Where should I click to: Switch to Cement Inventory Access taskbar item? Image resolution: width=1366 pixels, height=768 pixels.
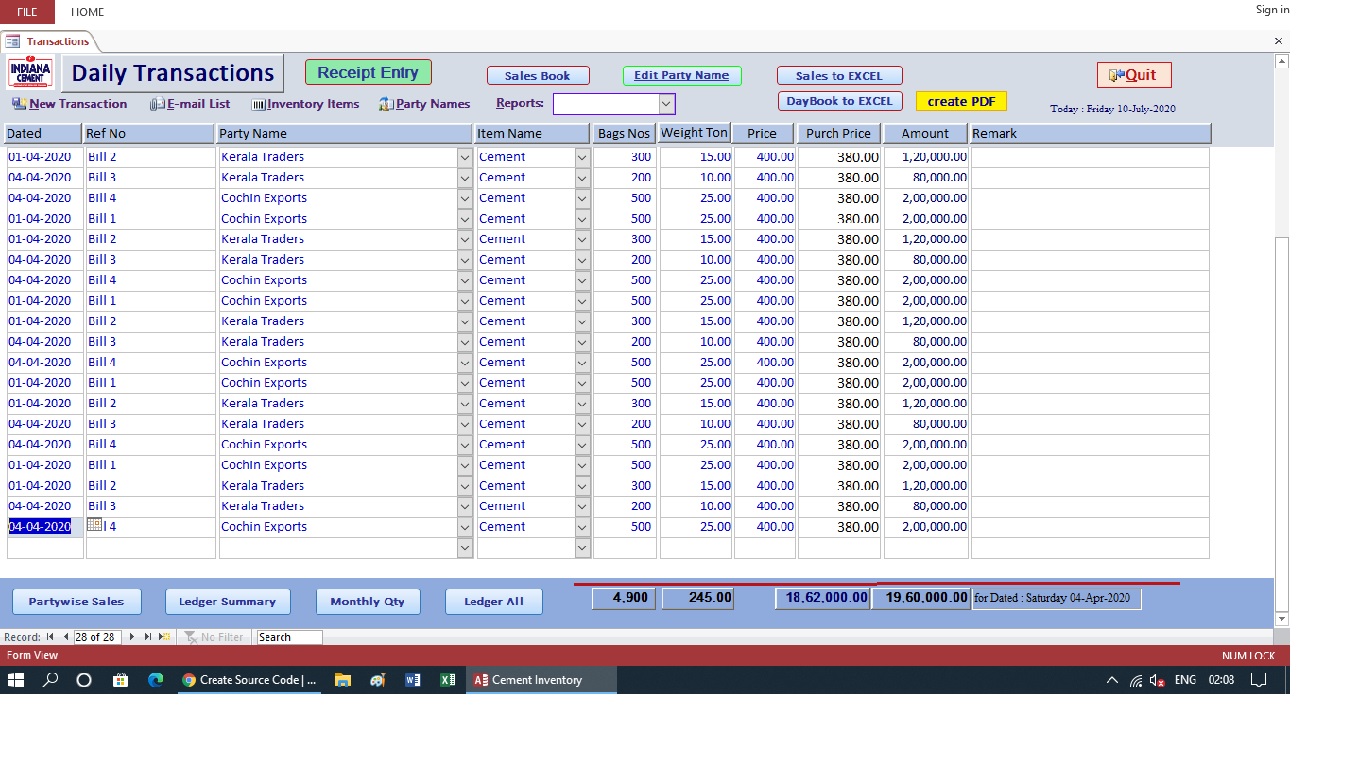541,680
